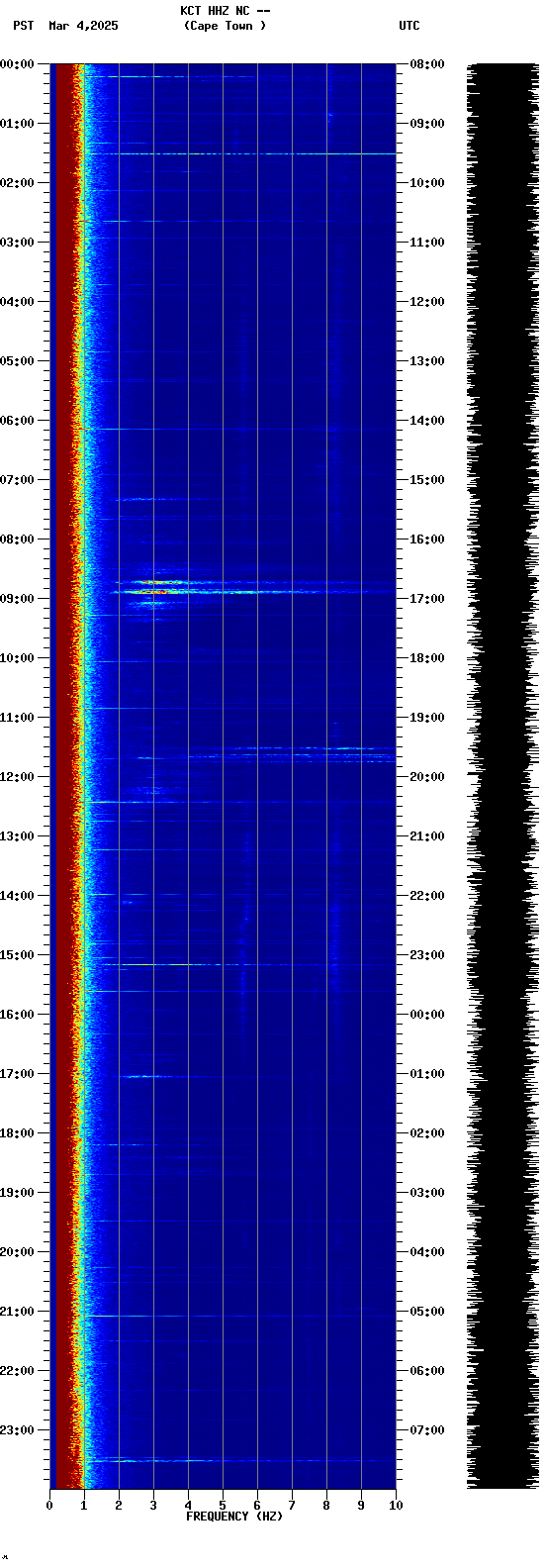Click 09:00 on the PST axis
Image resolution: width=546 pixels, height=1568 pixels.
(17, 599)
